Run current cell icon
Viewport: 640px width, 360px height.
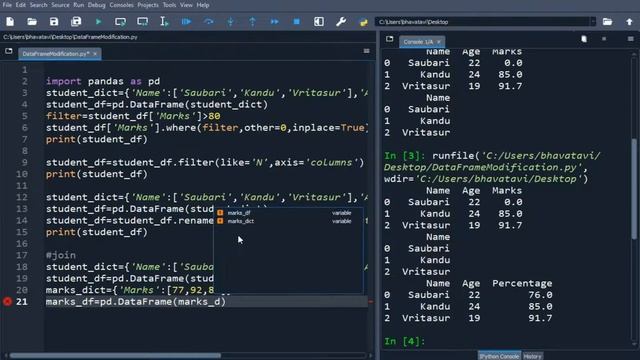(120, 22)
